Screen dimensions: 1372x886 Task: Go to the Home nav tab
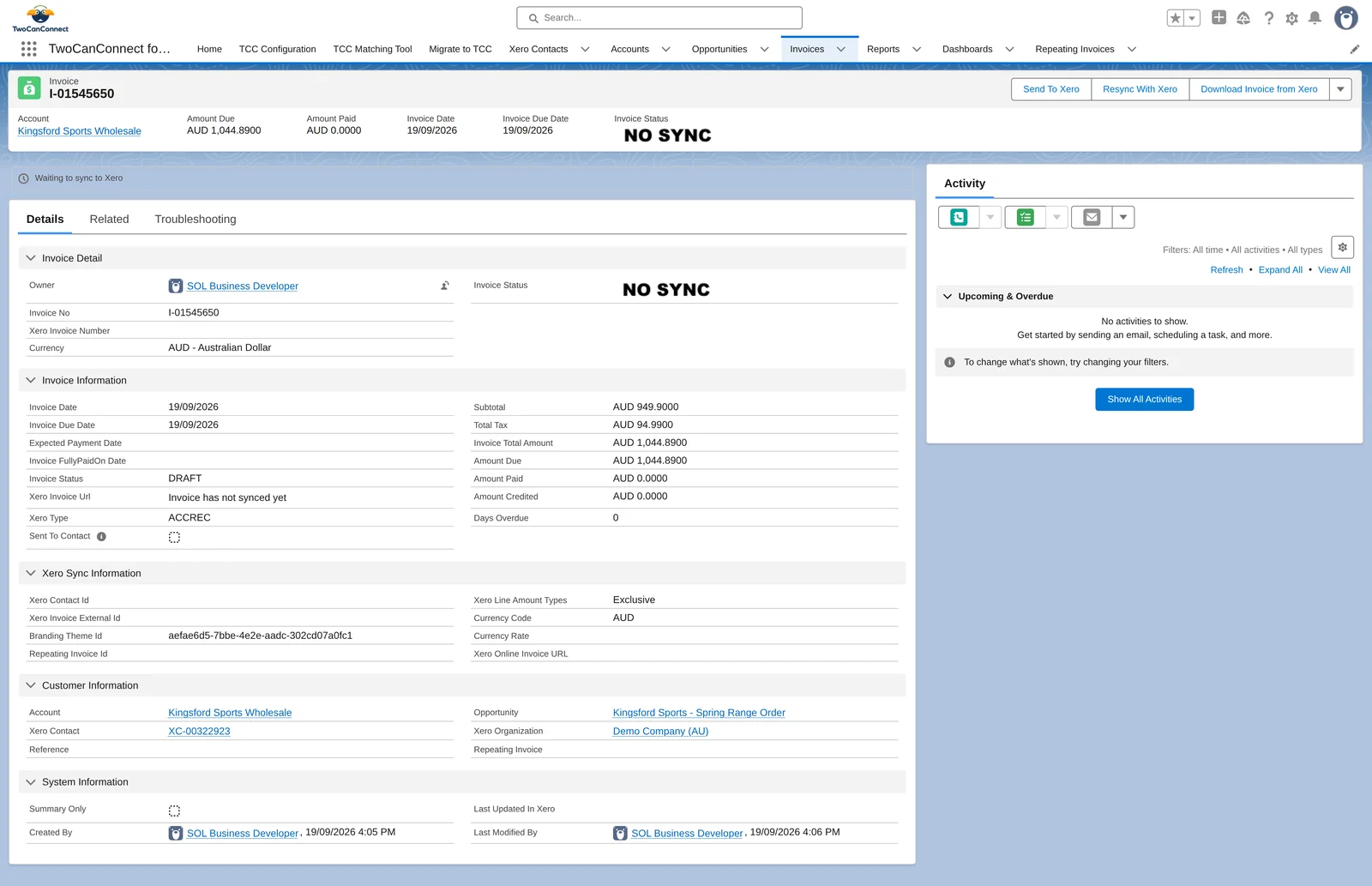209,49
